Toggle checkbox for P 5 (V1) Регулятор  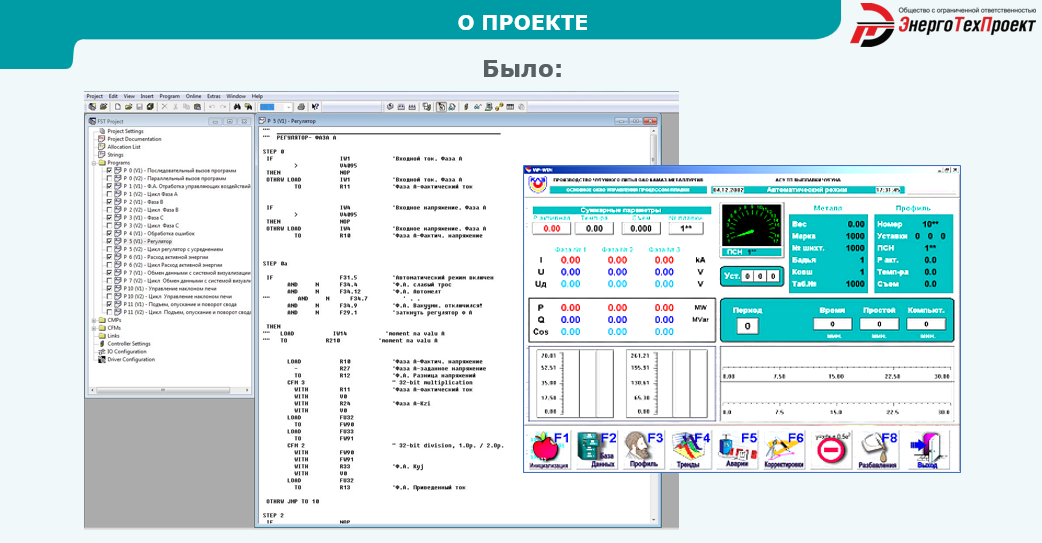click(110, 241)
